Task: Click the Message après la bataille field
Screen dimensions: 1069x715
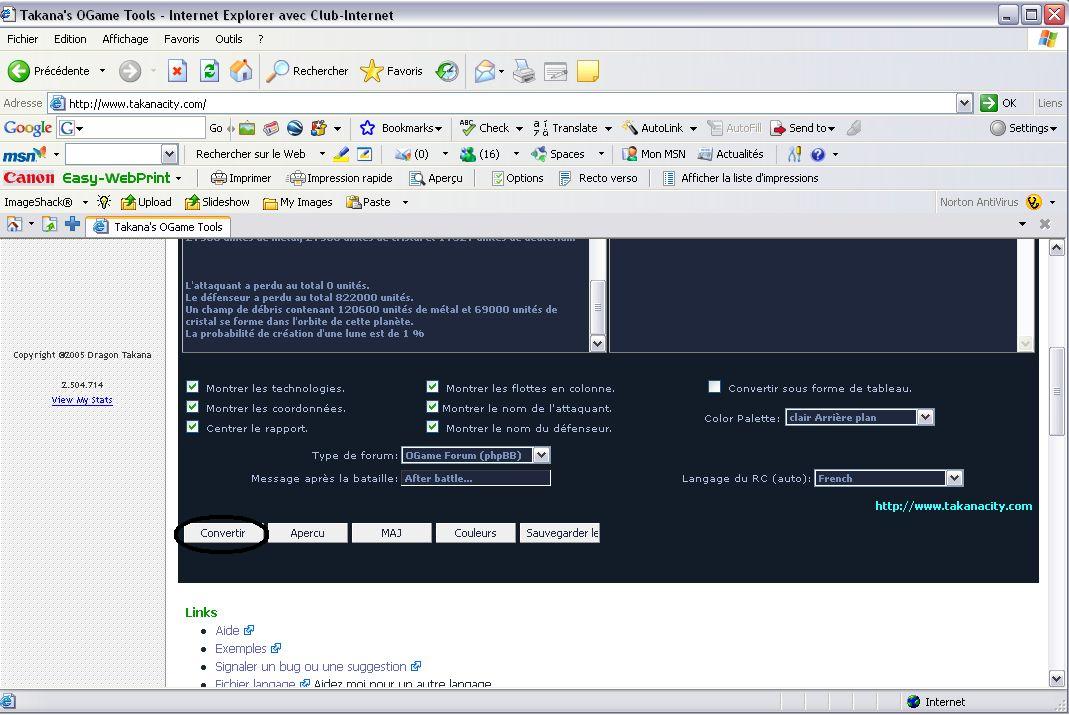Action: click(x=475, y=478)
